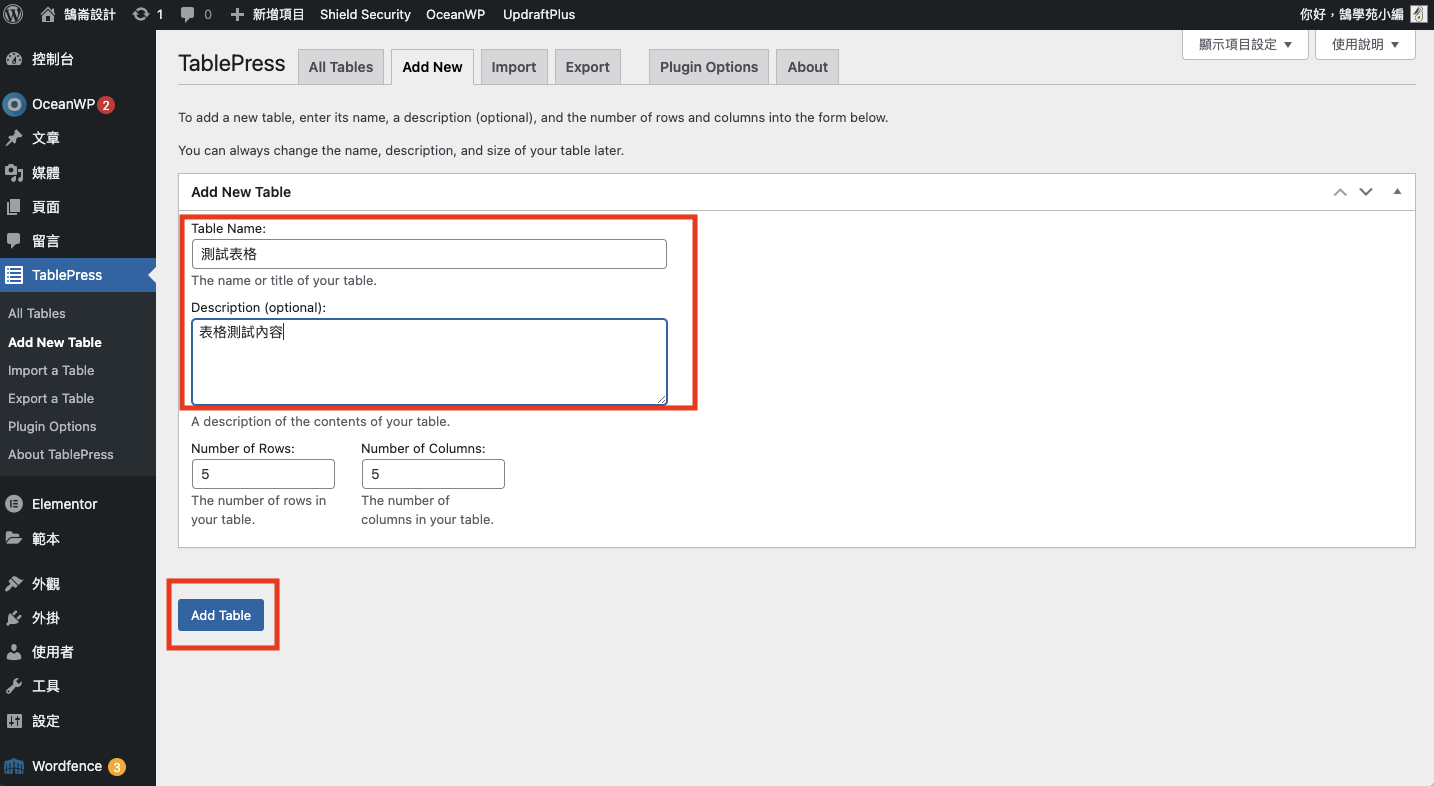Expand the 顯示項目設定 screen options dropdown

[1245, 45]
